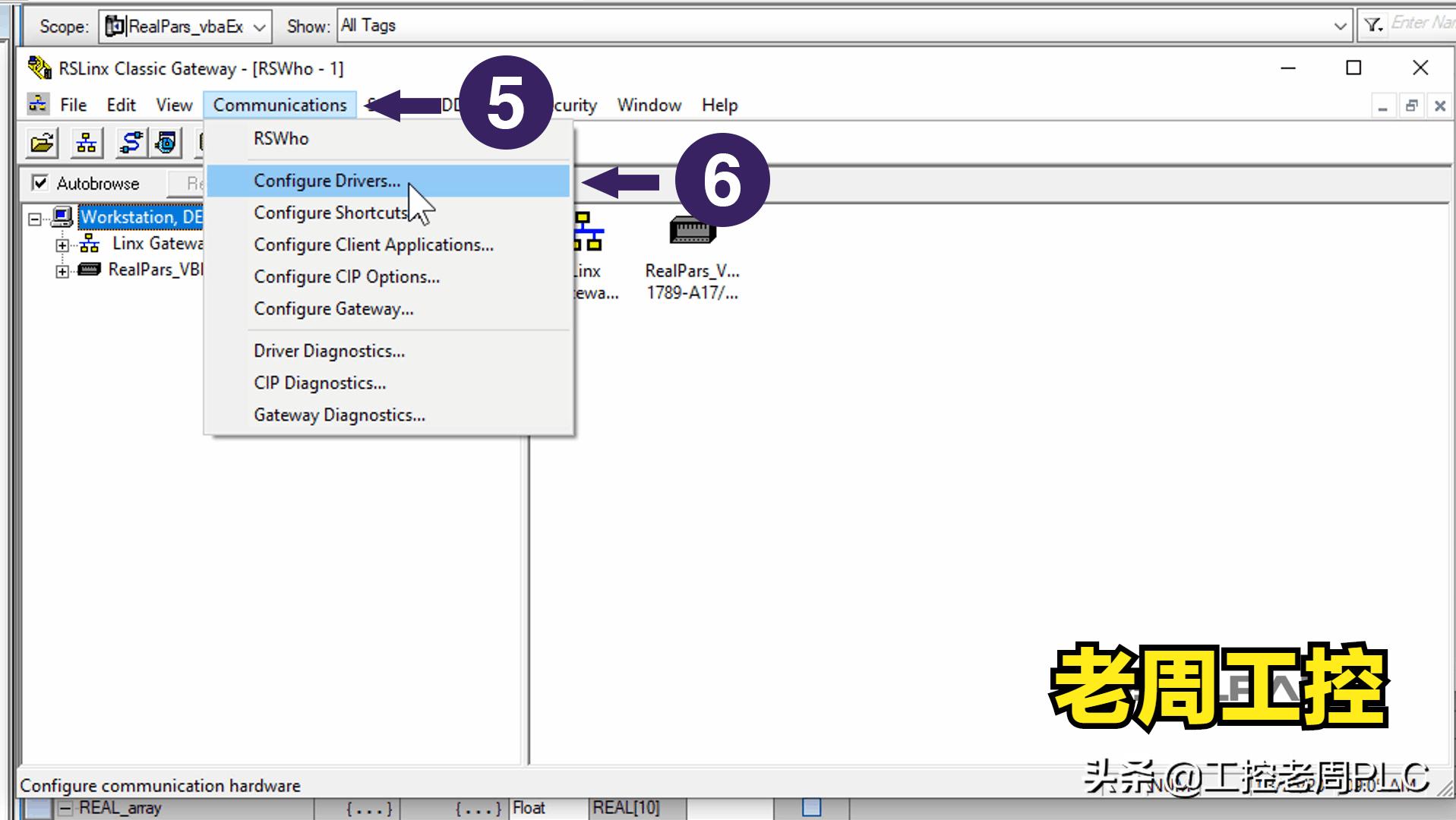Select the RealPars_VBI tree item
The image size is (1456, 820).
tap(155, 270)
